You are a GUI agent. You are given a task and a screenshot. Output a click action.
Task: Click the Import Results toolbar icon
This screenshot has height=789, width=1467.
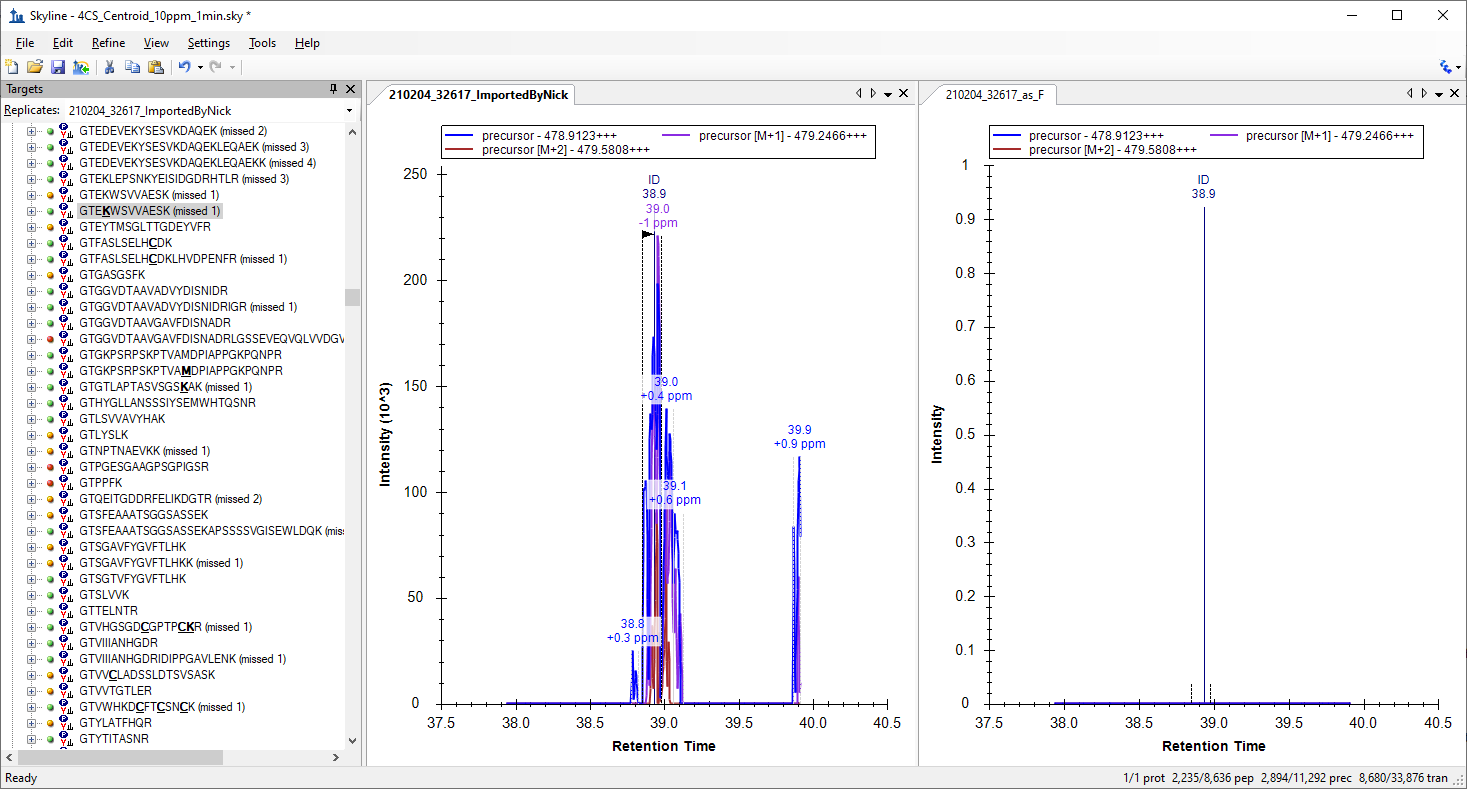(80, 67)
